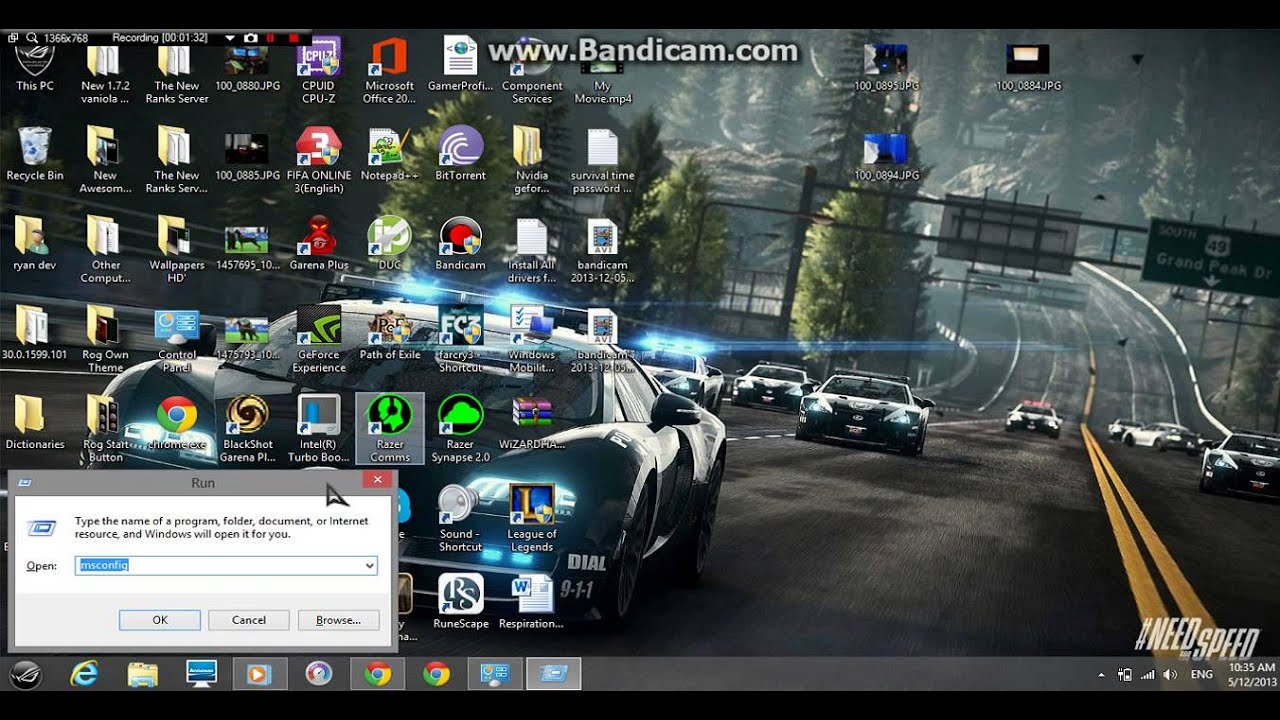Select the survival time password file
Viewport: 1280px width, 720px height.
point(603,160)
